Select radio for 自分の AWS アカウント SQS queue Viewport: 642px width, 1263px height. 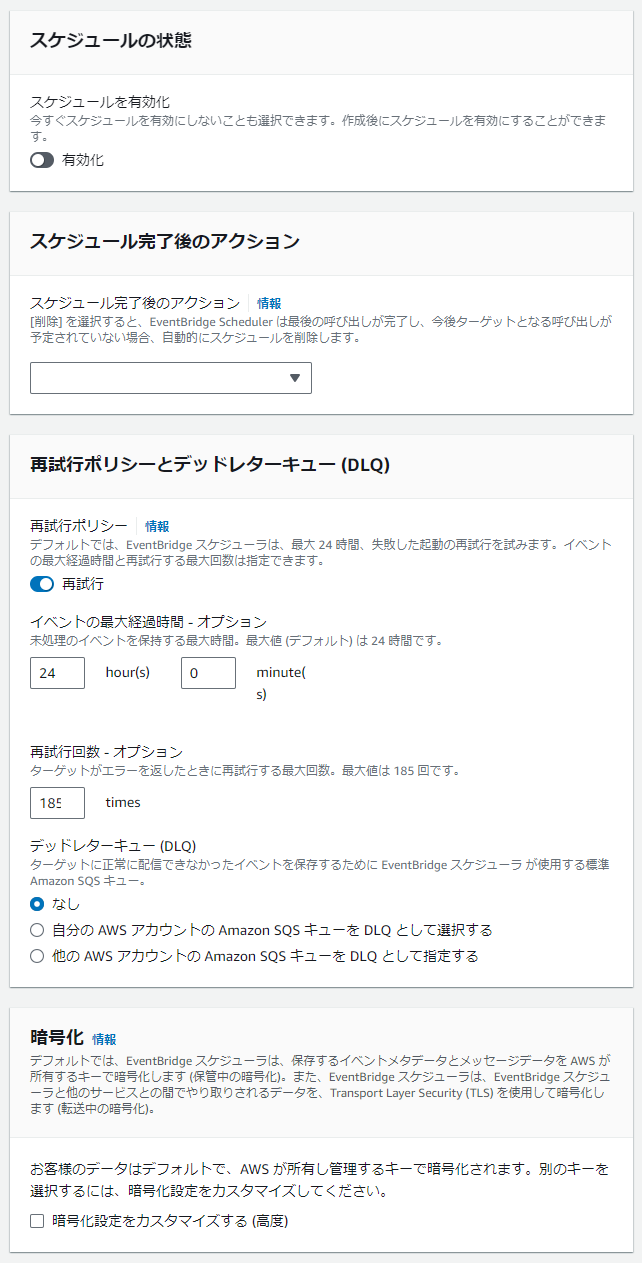click(37, 930)
